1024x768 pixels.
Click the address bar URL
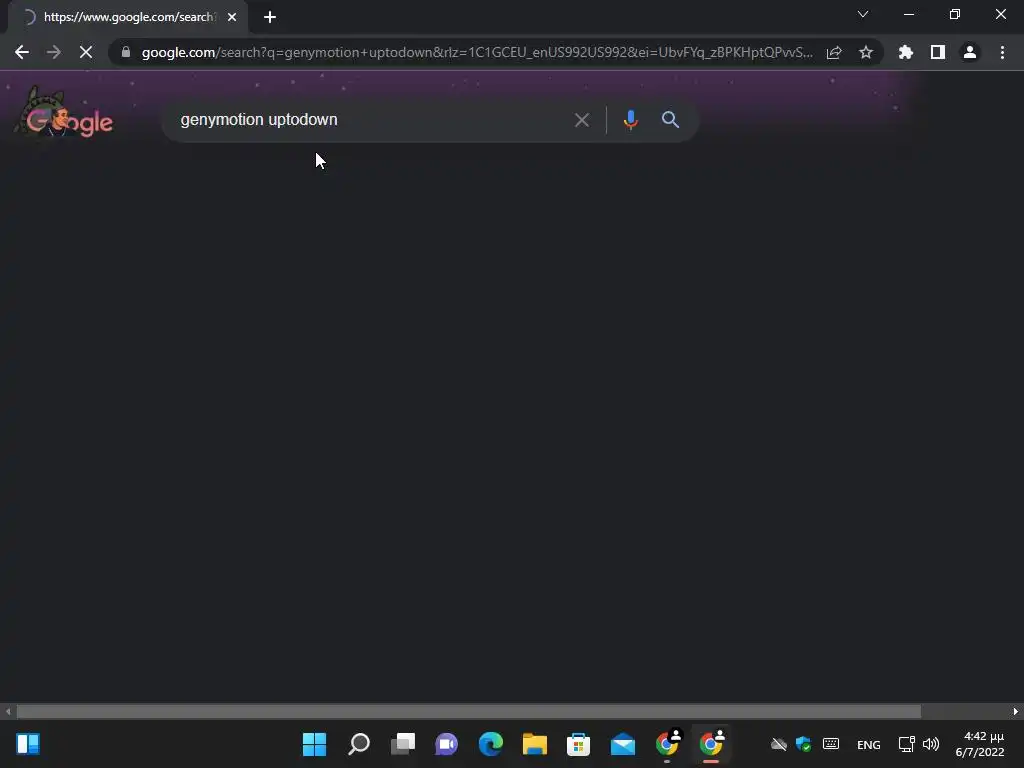coord(477,52)
